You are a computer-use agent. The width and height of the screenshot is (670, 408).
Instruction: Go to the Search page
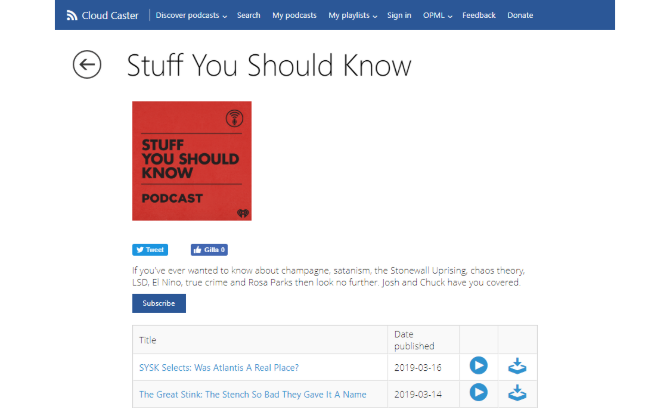(249, 15)
